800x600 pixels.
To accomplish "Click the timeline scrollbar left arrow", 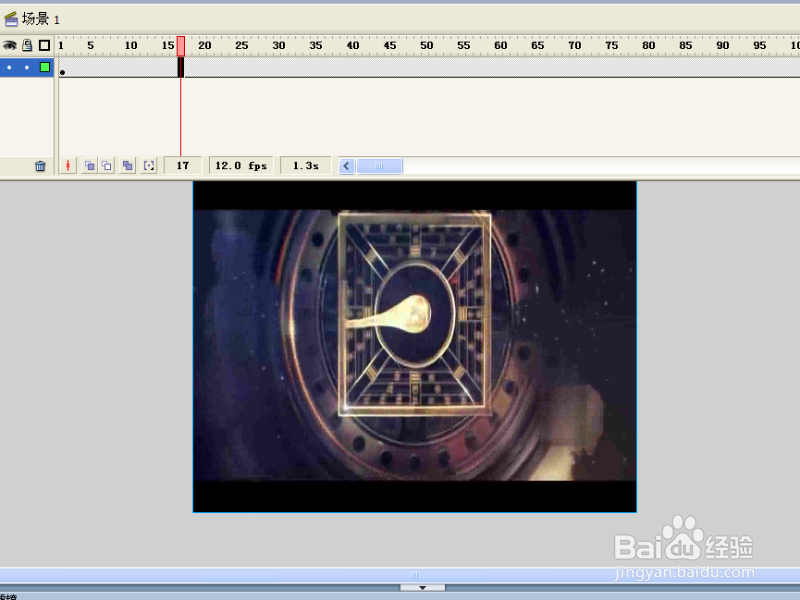I will [346, 166].
